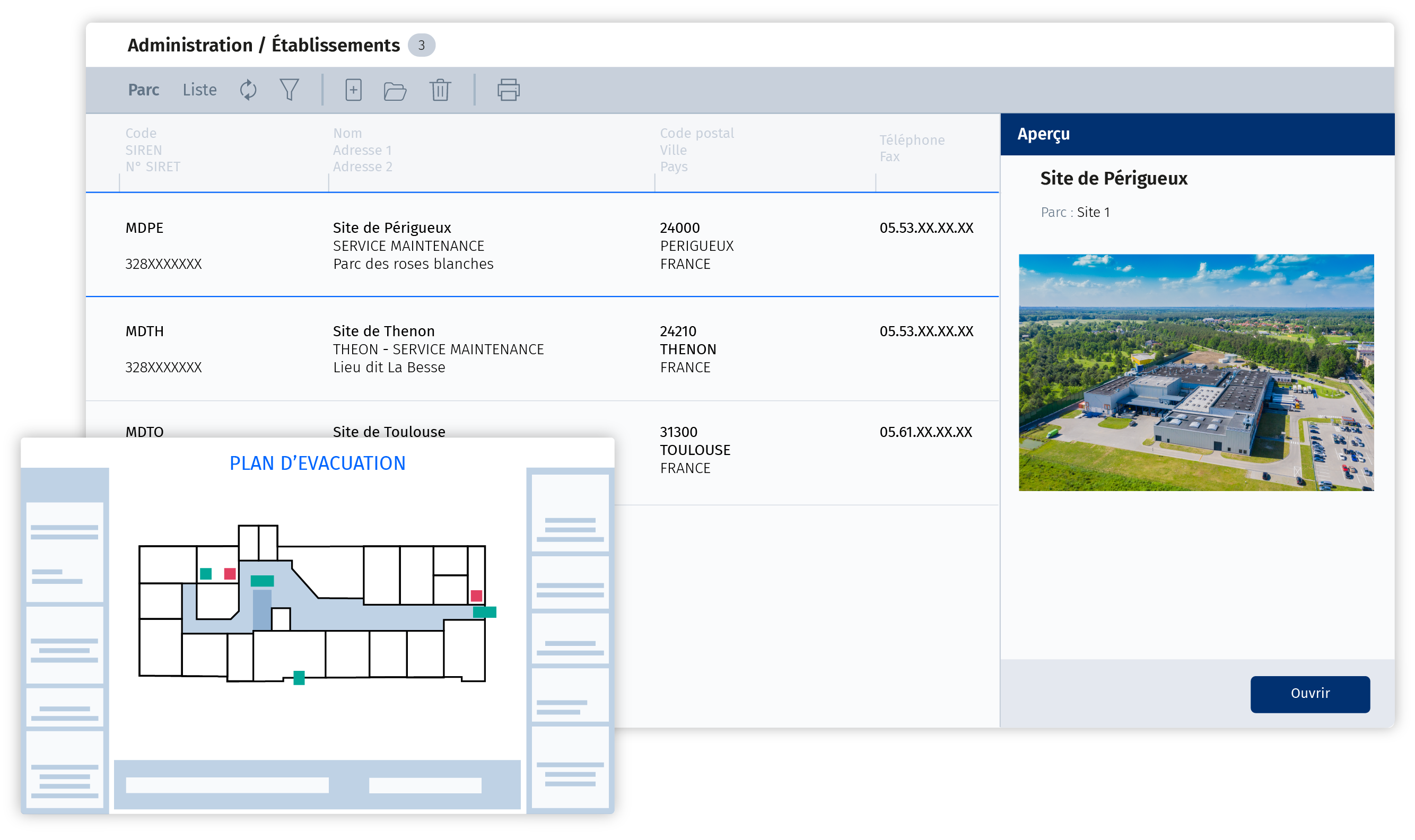This screenshot has width=1415, height=840.
Task: Click phone number 05.61.XX.XX.XX
Action: tap(925, 432)
